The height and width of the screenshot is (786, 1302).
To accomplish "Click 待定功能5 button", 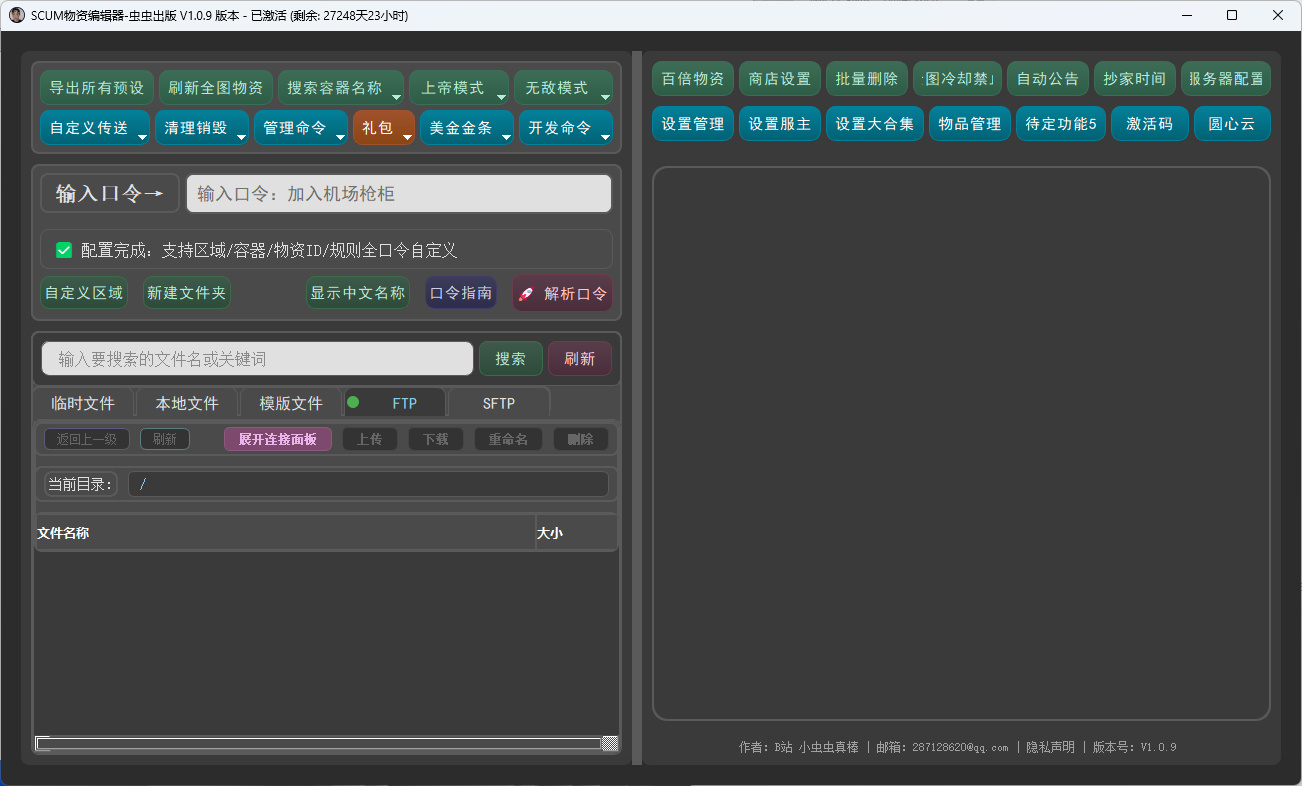I will (1061, 124).
